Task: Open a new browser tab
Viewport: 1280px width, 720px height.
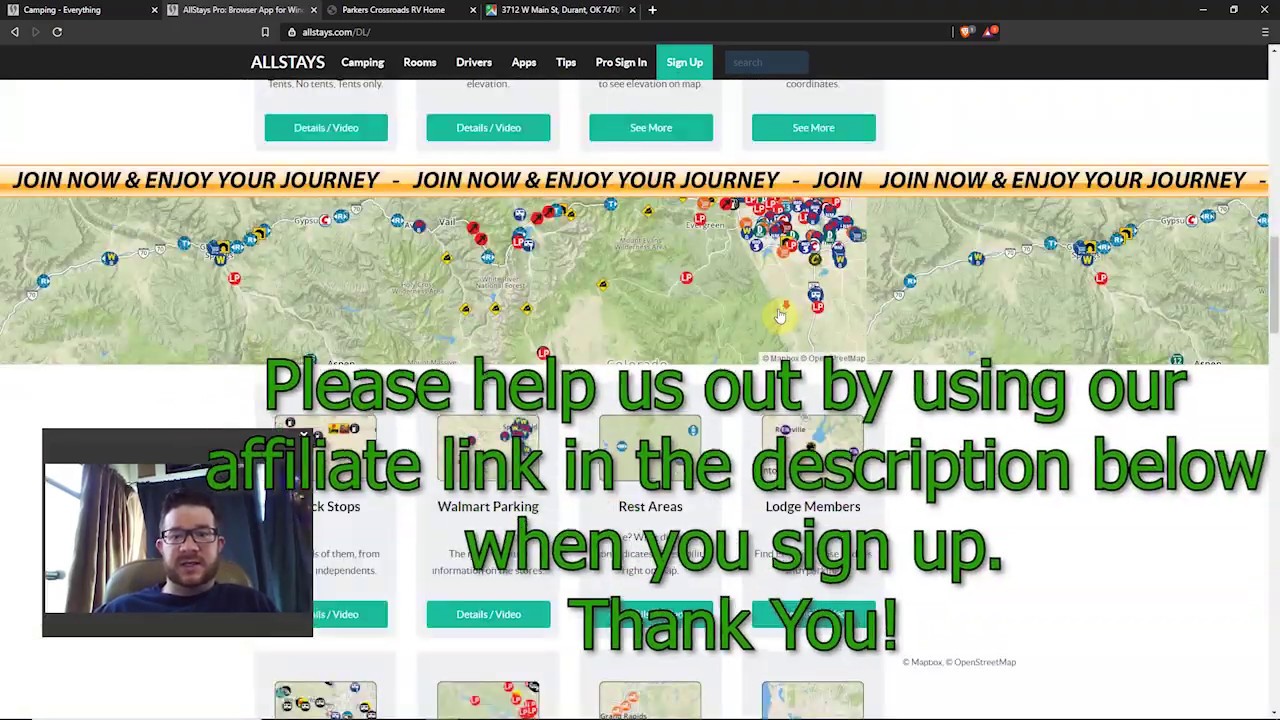Action: tap(652, 10)
